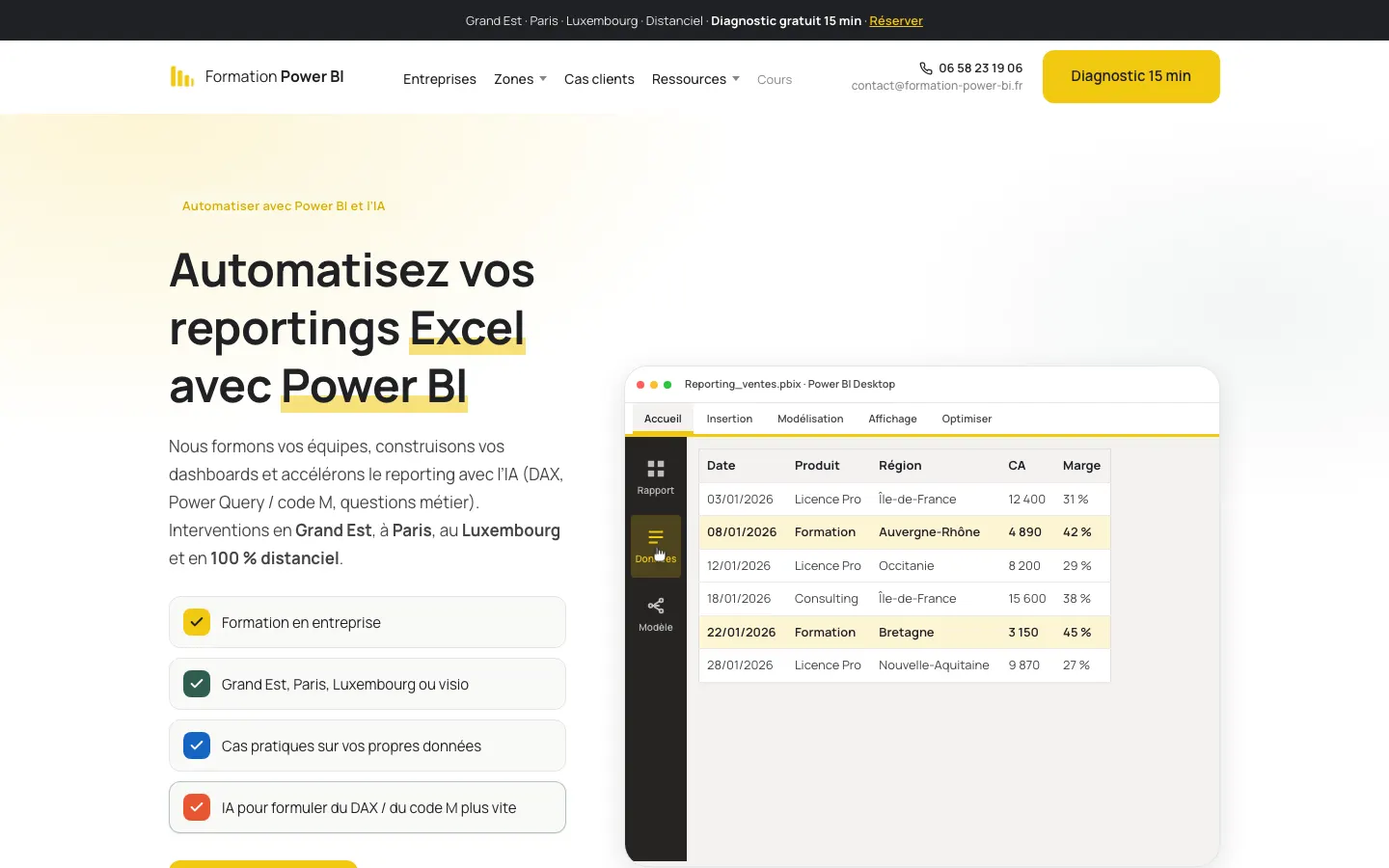Click the Région column header
The height and width of the screenshot is (868, 1389).
click(900, 465)
